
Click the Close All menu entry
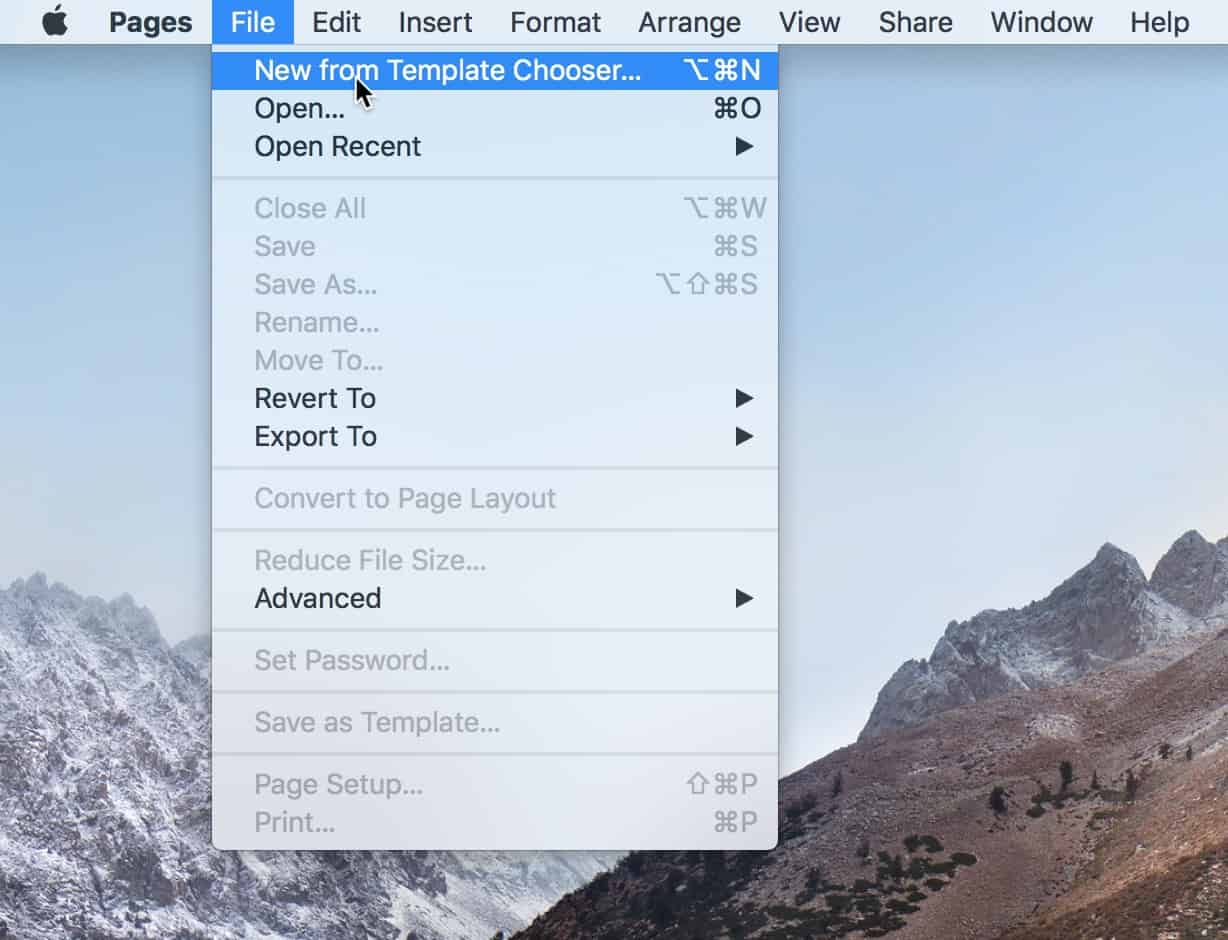[x=495, y=208]
